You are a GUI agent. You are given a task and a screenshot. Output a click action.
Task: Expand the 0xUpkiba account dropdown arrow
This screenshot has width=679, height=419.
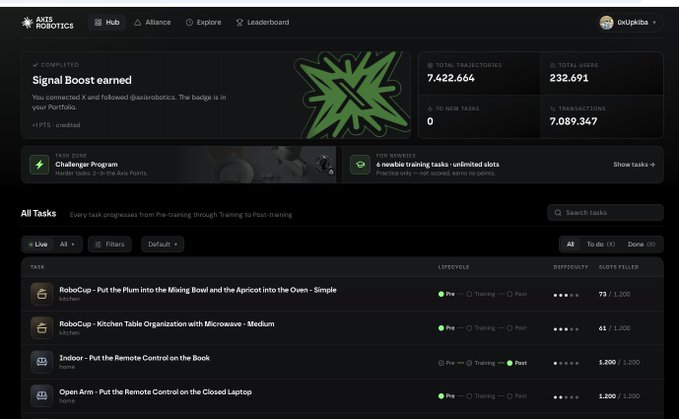point(654,23)
